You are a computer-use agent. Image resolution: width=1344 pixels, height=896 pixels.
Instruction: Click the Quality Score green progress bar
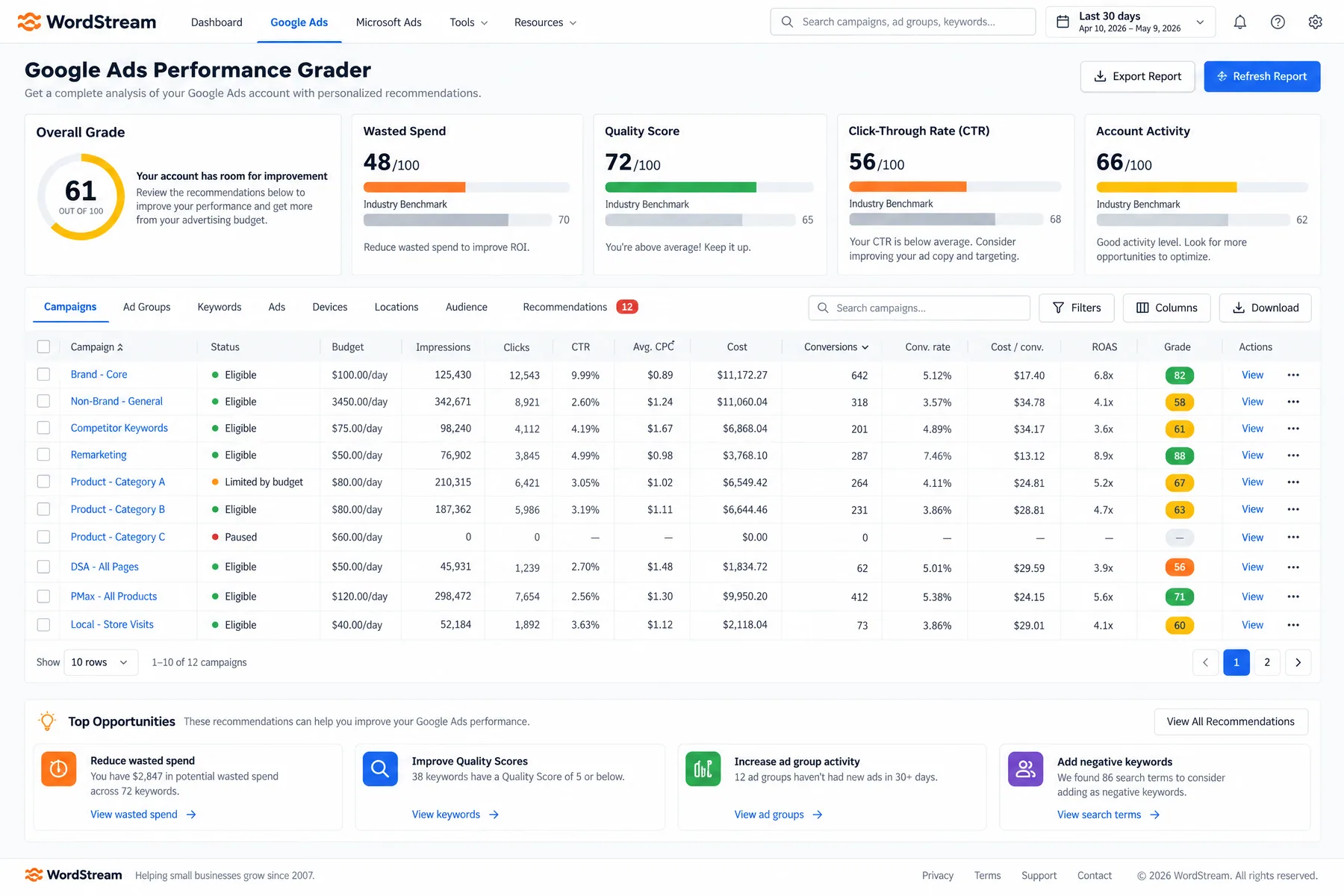tap(709, 187)
